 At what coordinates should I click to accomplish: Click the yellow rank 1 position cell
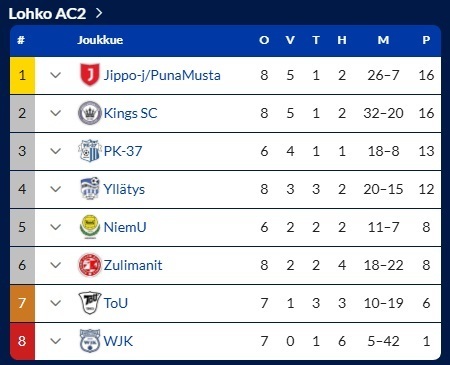click(x=22, y=75)
